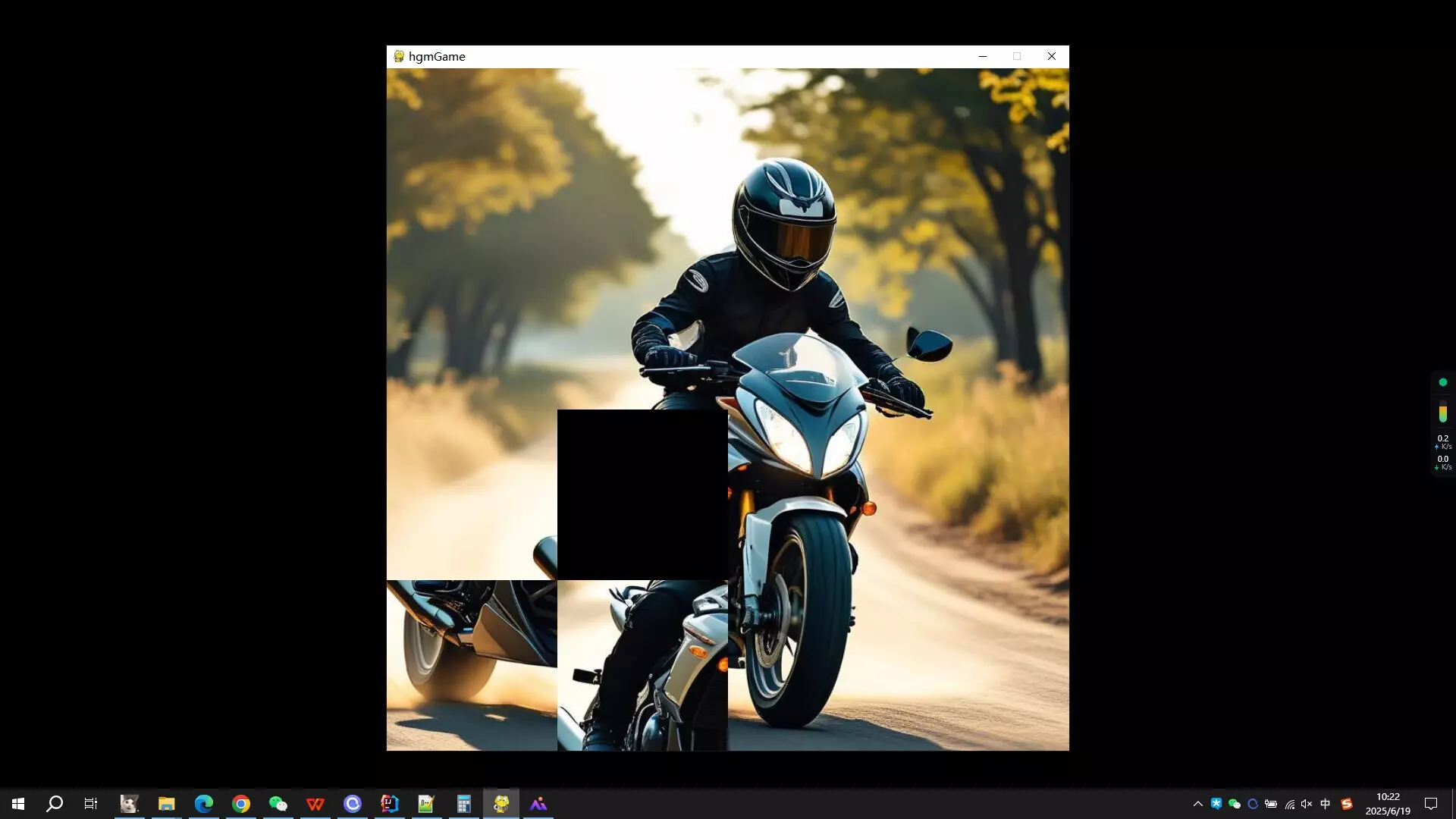Open Task View from the taskbar
Screen dimensions: 1456x819
point(89,803)
